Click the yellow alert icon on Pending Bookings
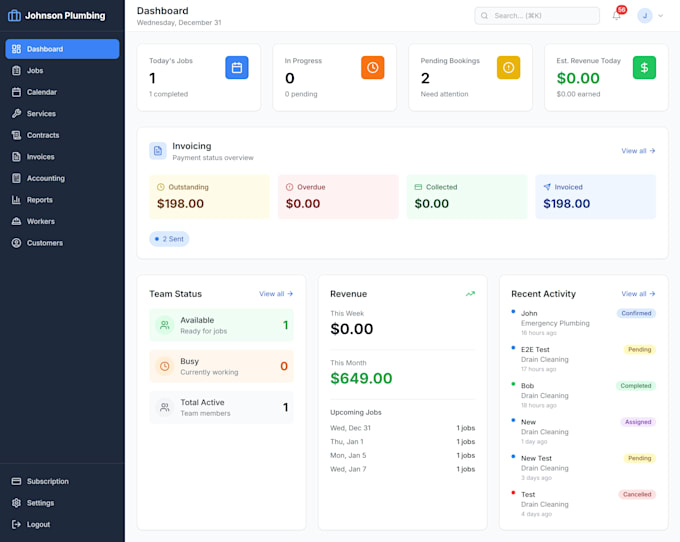This screenshot has height=542, width=680. click(508, 68)
